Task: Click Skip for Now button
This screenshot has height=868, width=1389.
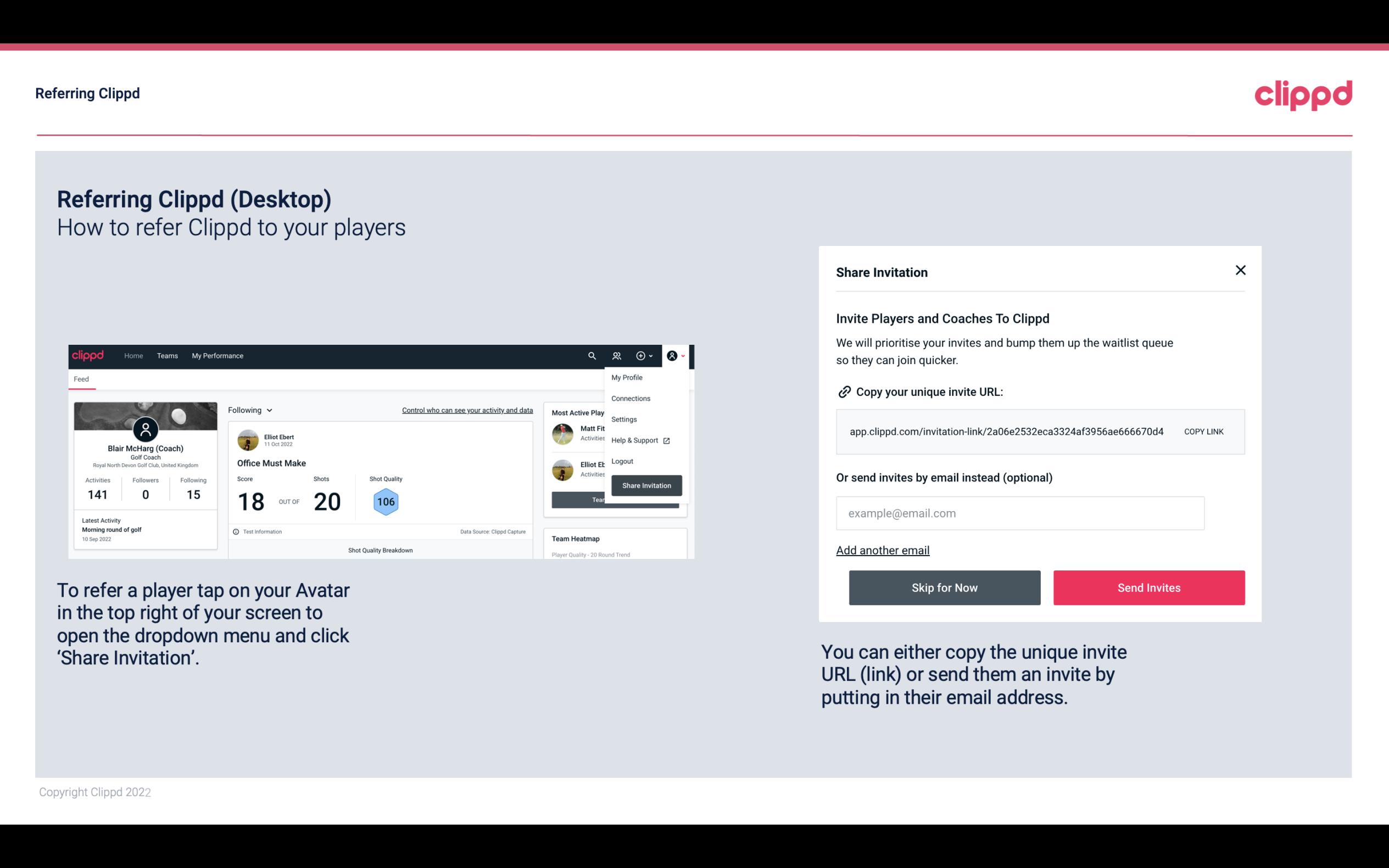Action: pyautogui.click(x=944, y=587)
